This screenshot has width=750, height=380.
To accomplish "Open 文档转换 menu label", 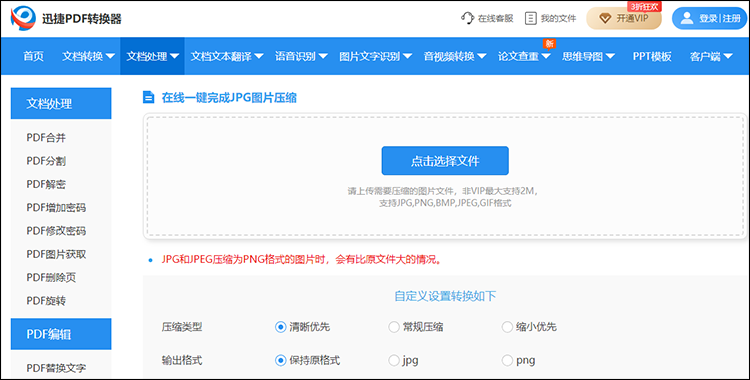I will click(82, 56).
